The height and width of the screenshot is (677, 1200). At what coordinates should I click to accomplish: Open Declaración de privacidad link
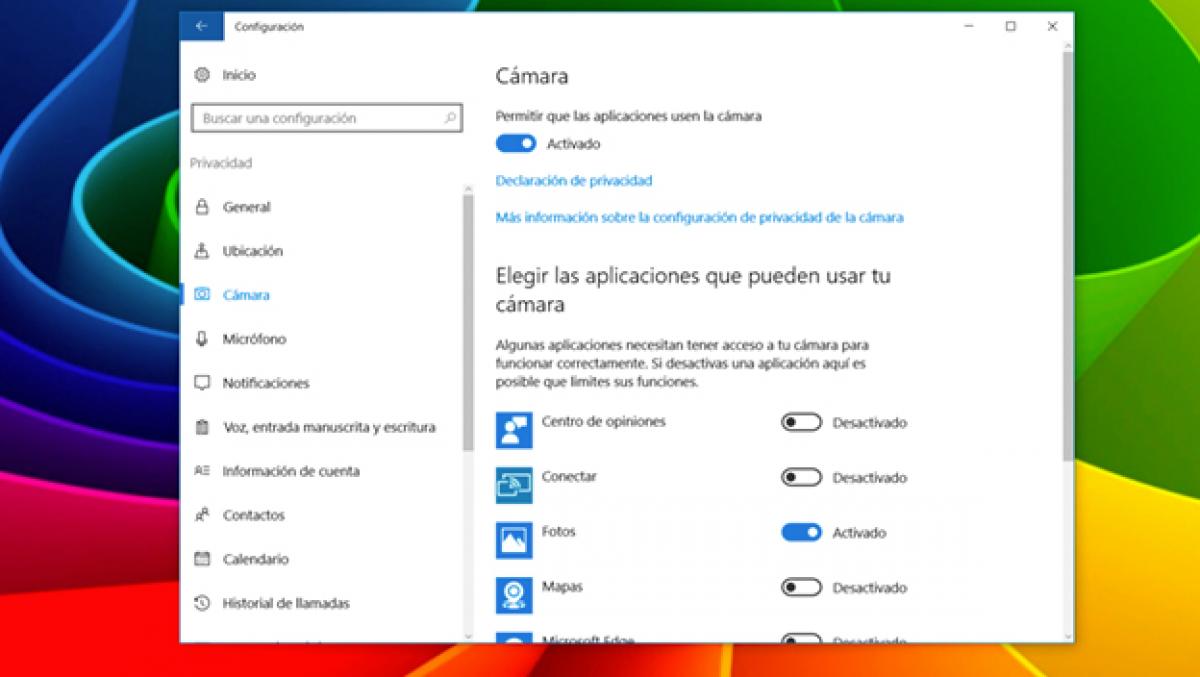point(574,181)
